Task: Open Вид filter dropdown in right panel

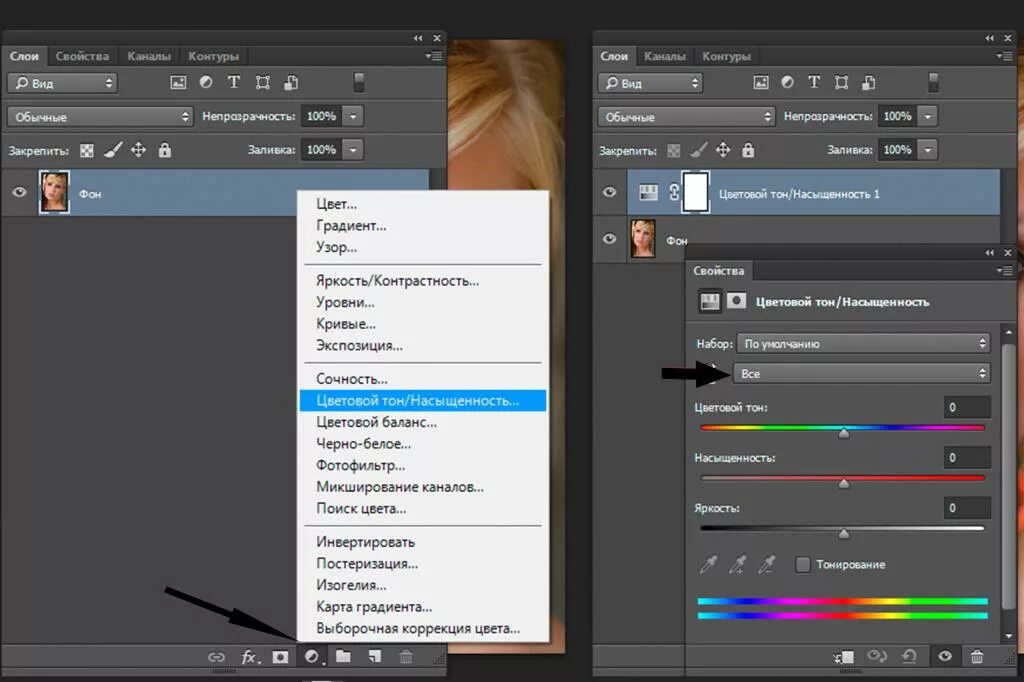Action: click(650, 83)
